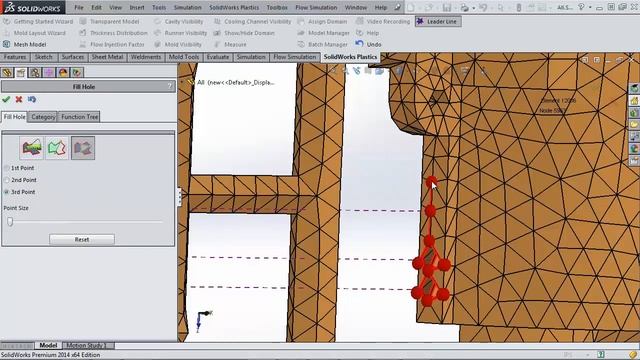Click the Print icon
Image resolution: width=640 pixels, height=360 pixels.
(x=464, y=7)
